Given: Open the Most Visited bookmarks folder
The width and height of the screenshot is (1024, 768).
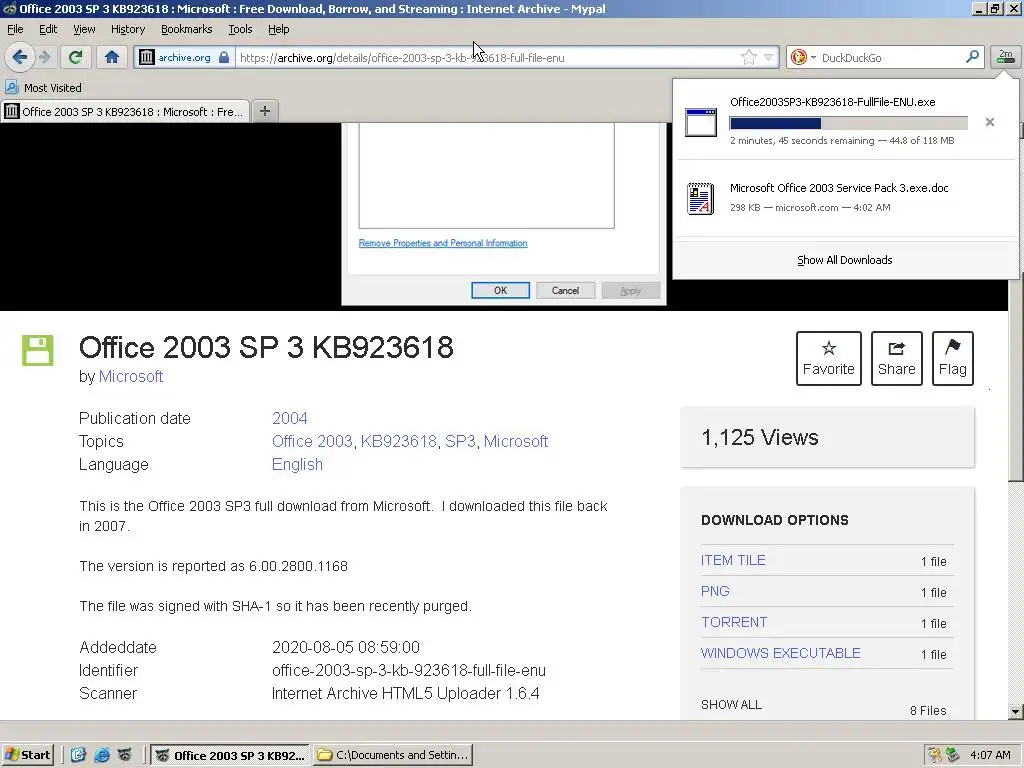Looking at the screenshot, I should 43,88.
